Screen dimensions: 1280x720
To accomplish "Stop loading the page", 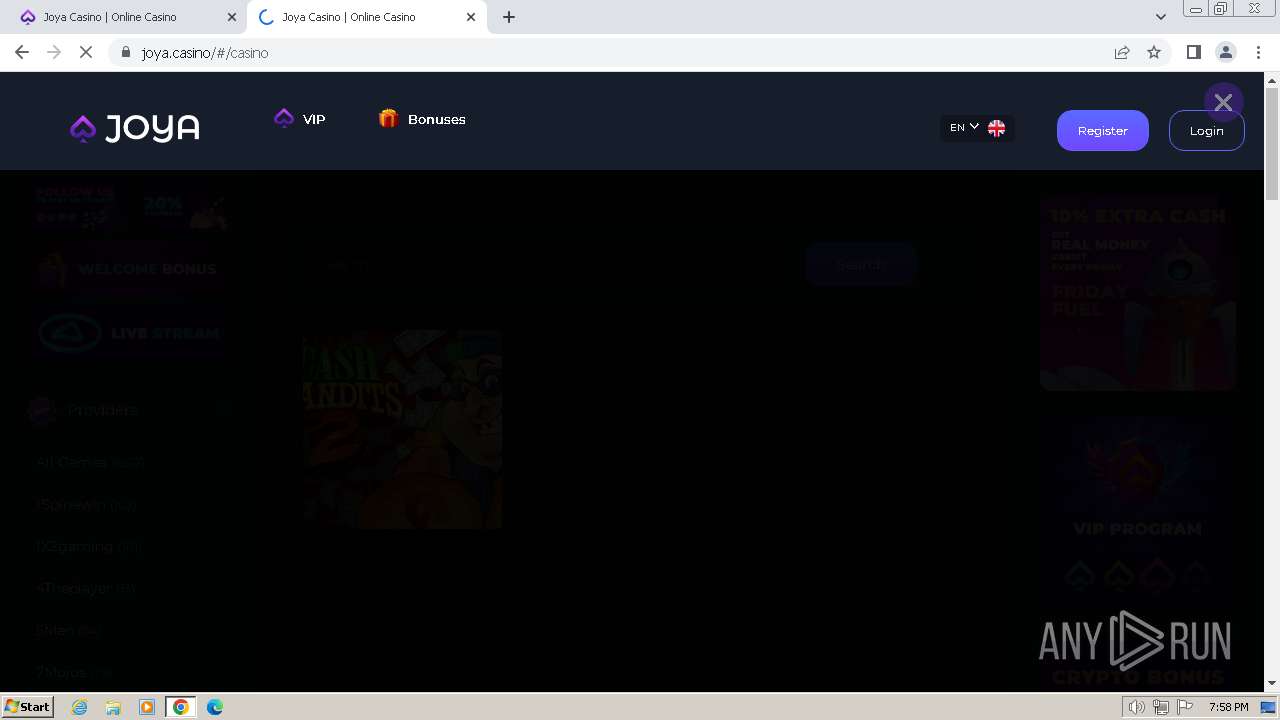I will click(86, 53).
